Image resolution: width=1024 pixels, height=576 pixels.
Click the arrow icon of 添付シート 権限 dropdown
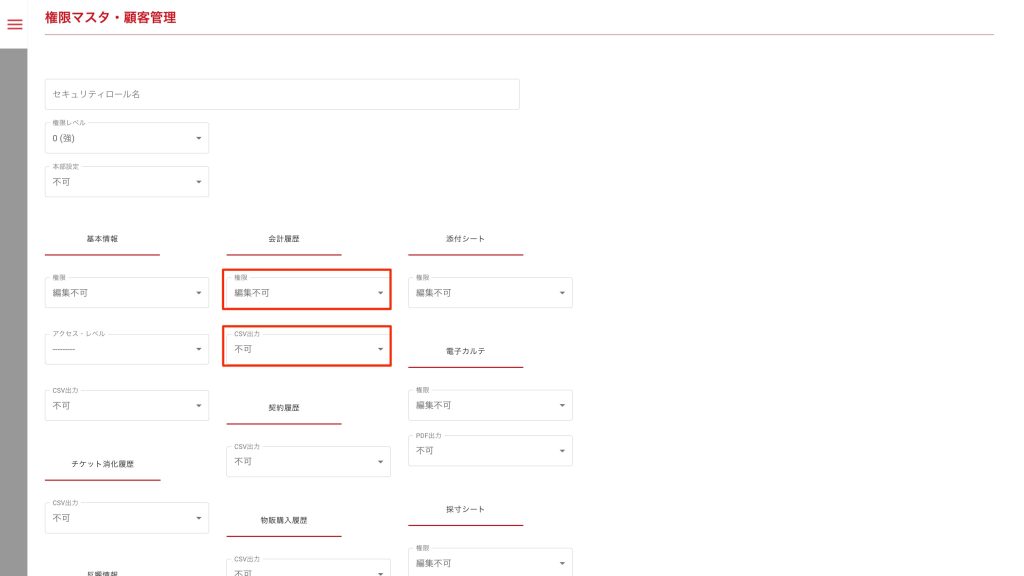[562, 293]
